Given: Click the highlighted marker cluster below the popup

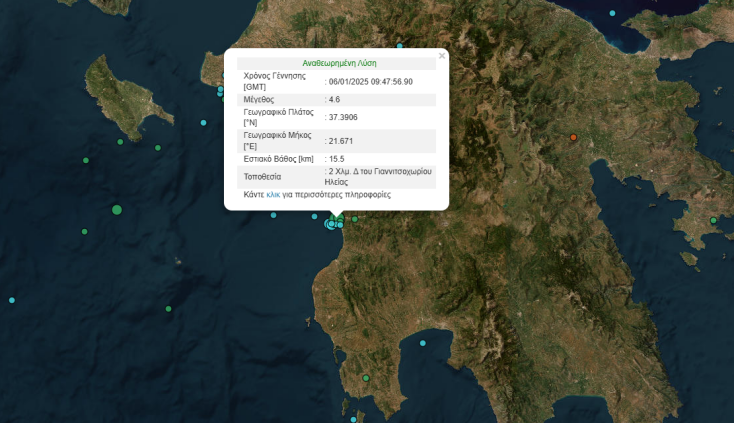Looking at the screenshot, I should 332,223.
